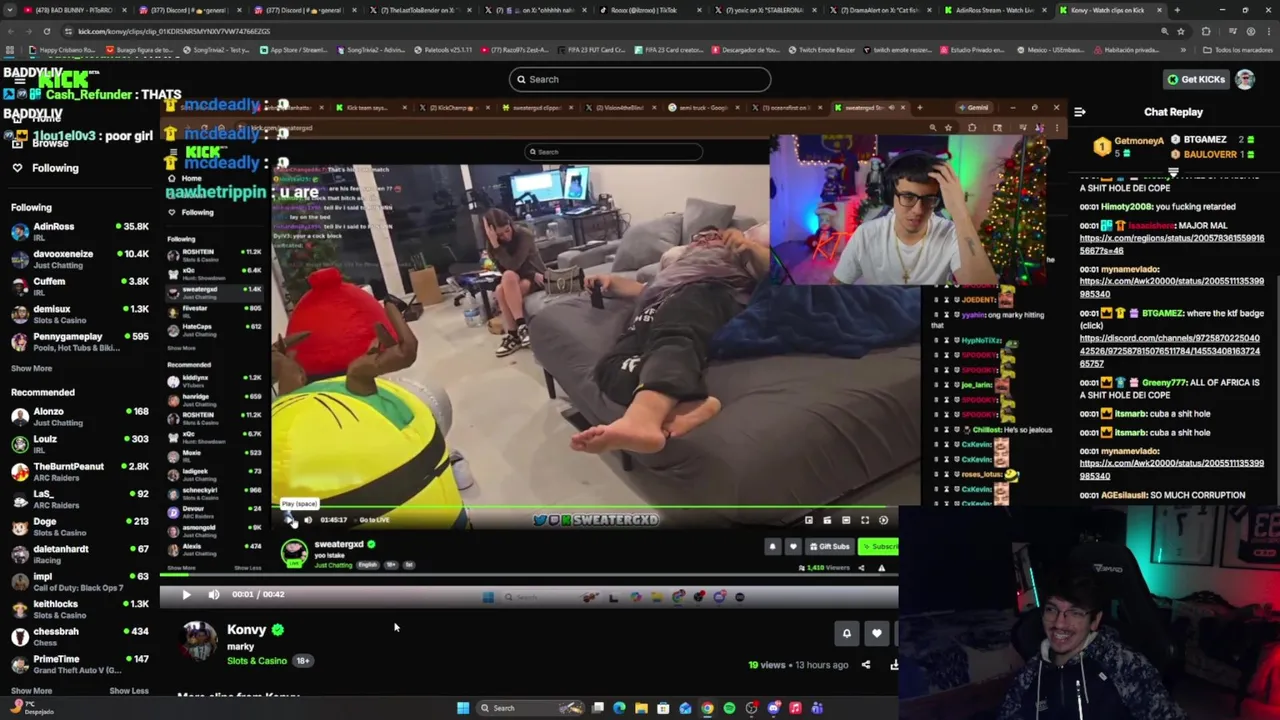Viewport: 1280px width, 720px height.
Task: Toggle fullscreen icon in embedded player
Action: tap(865, 520)
